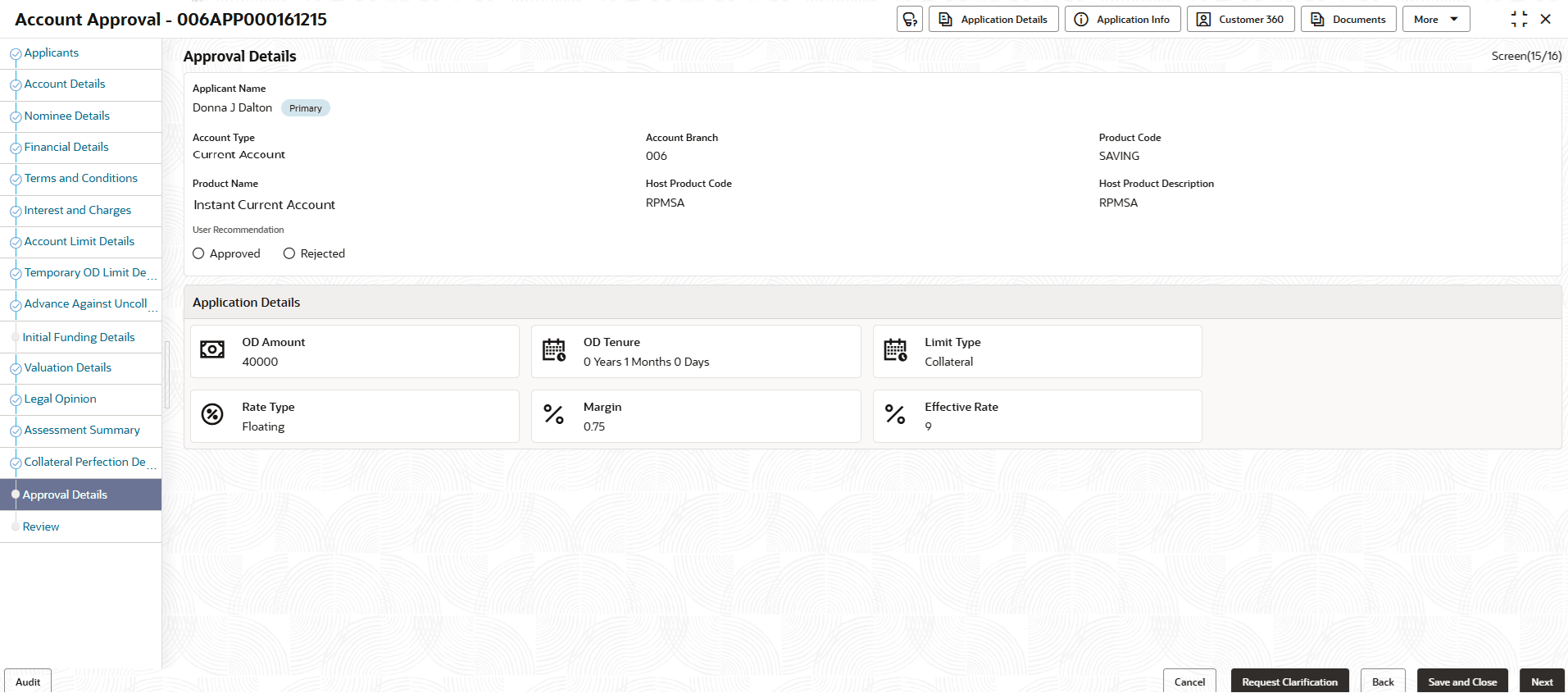Viewport: 1568px width, 693px height.
Task: Click the Nominee Details step checkmark icon
Action: point(16,117)
